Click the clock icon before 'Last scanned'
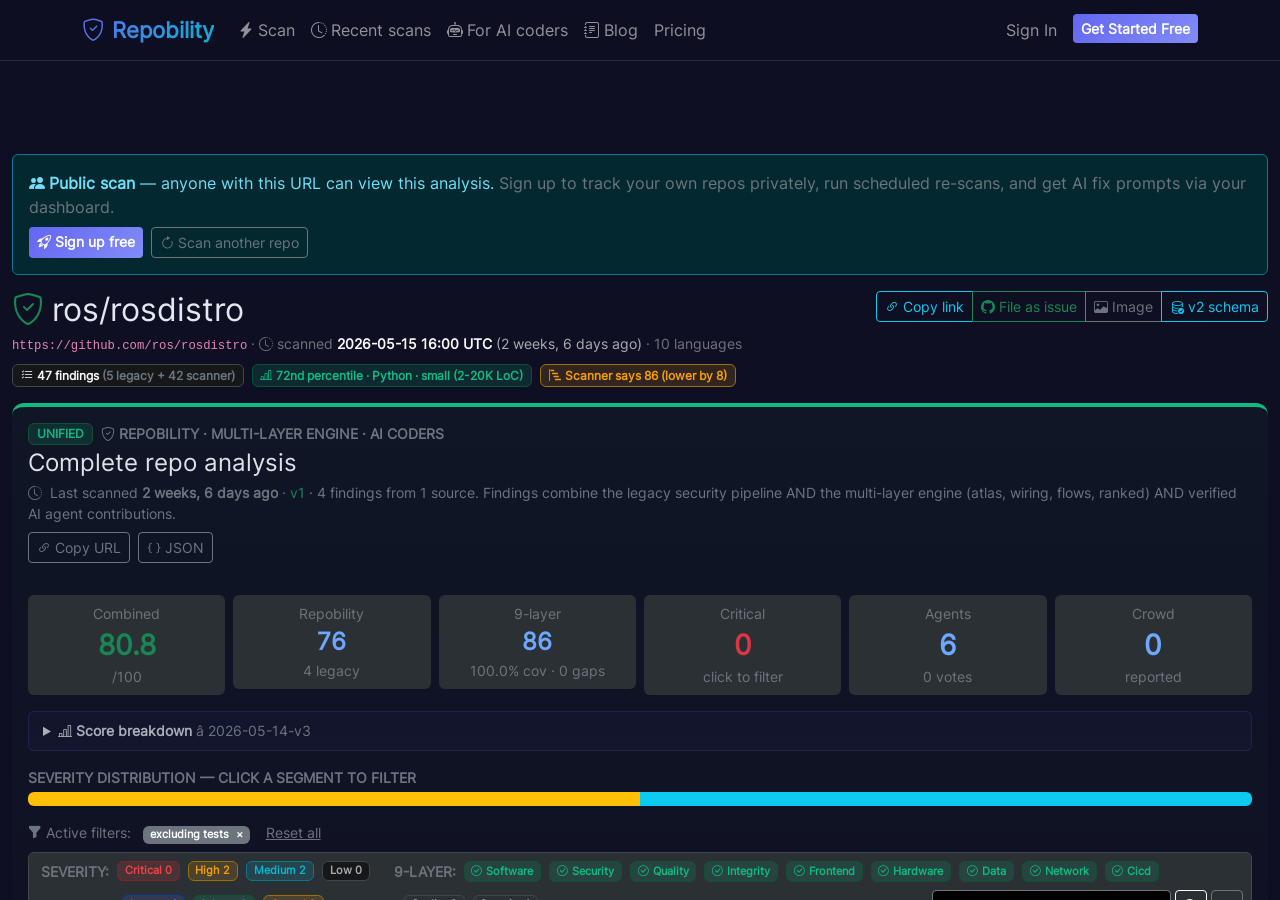Viewport: 1280px width, 900px height. click(35, 493)
